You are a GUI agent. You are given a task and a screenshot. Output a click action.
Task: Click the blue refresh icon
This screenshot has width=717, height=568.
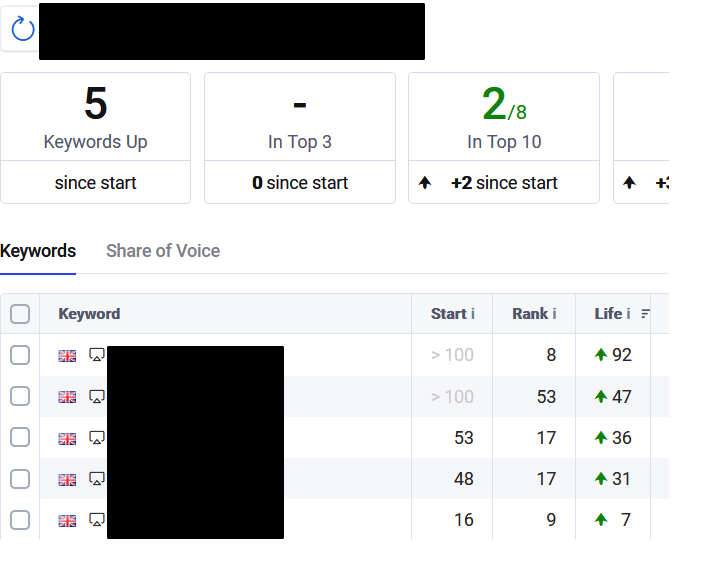pos(22,29)
